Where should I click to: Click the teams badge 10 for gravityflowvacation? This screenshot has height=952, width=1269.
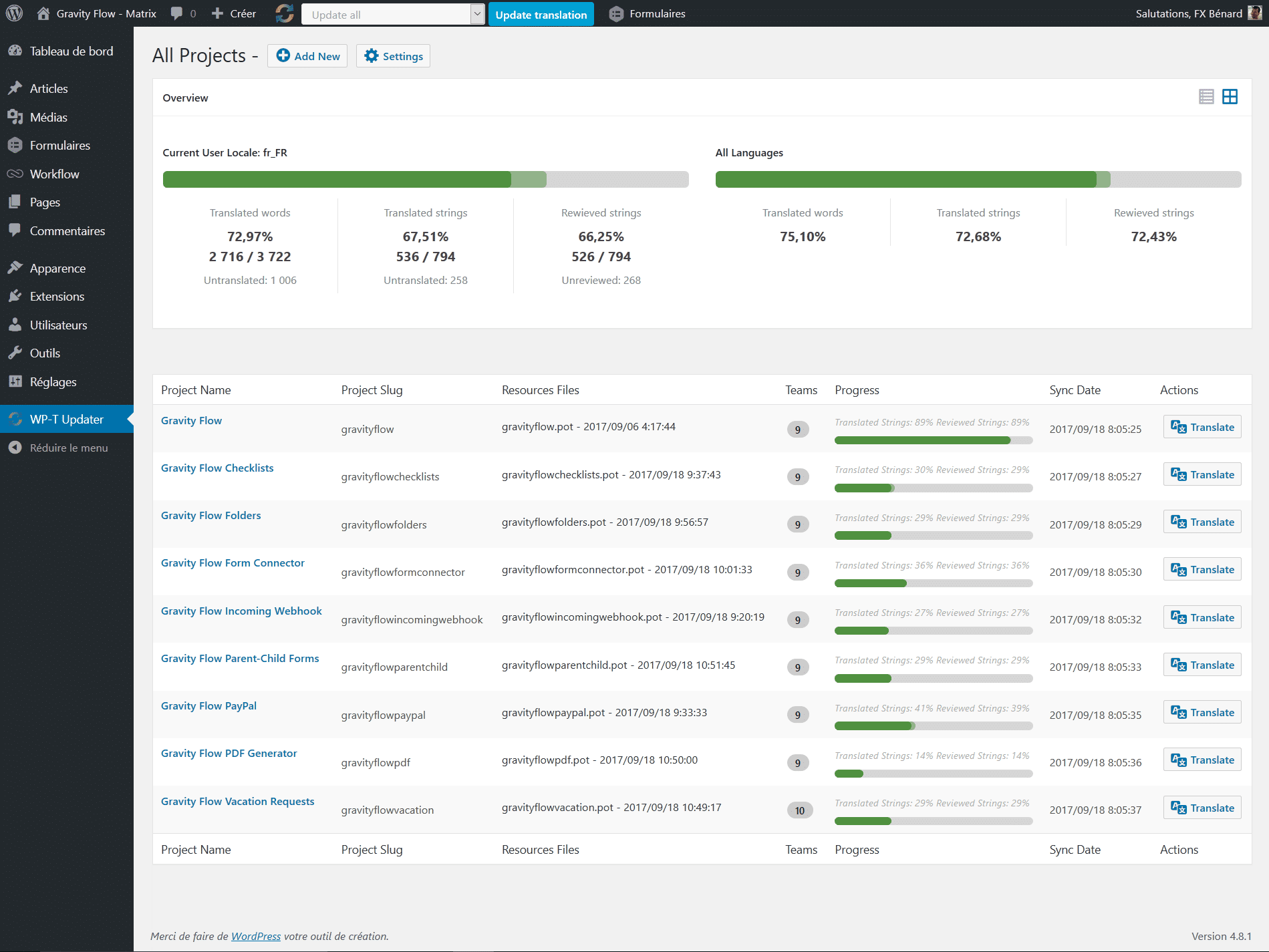click(x=799, y=810)
